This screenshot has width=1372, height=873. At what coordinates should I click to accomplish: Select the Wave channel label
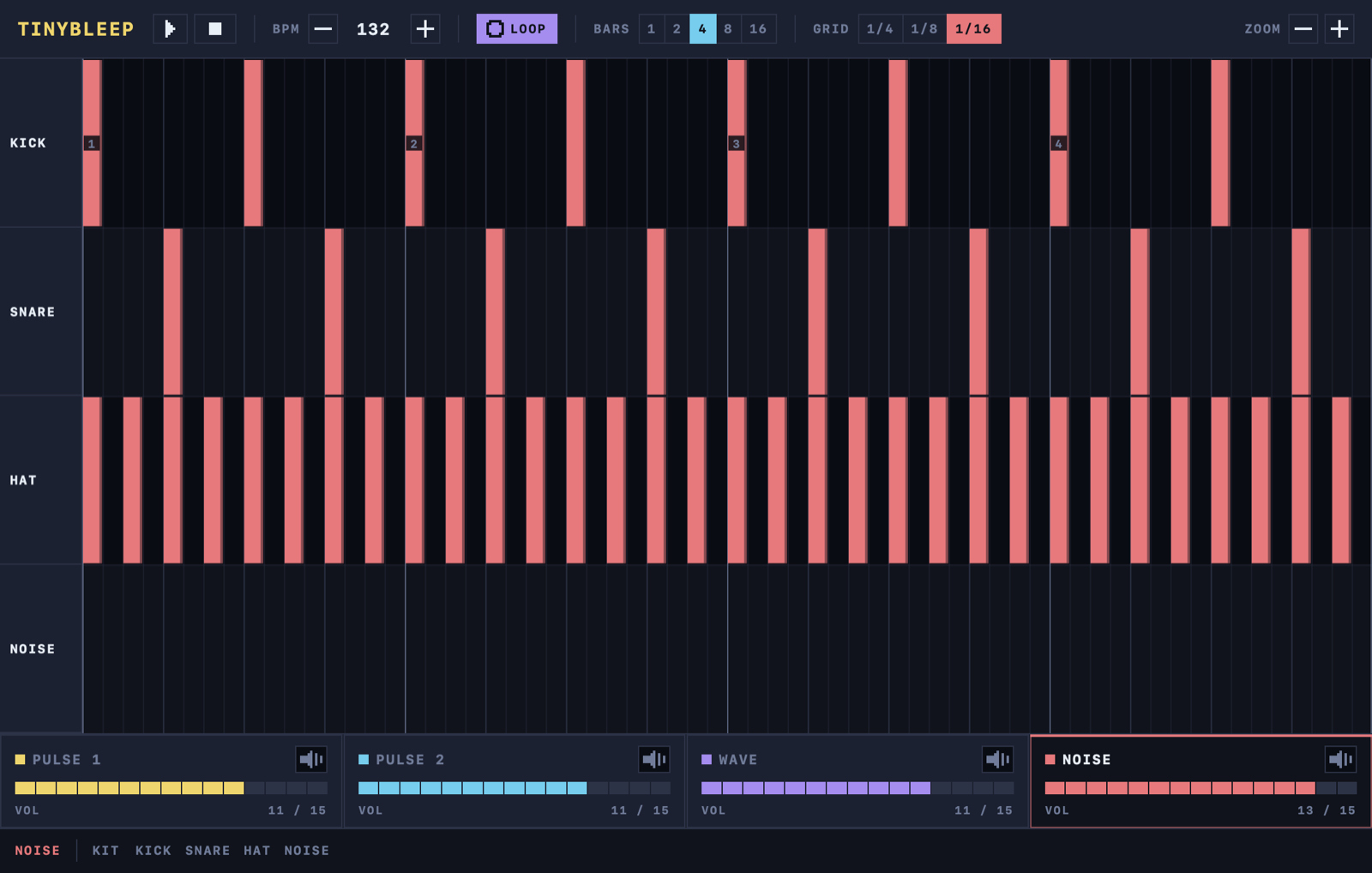coord(738,760)
